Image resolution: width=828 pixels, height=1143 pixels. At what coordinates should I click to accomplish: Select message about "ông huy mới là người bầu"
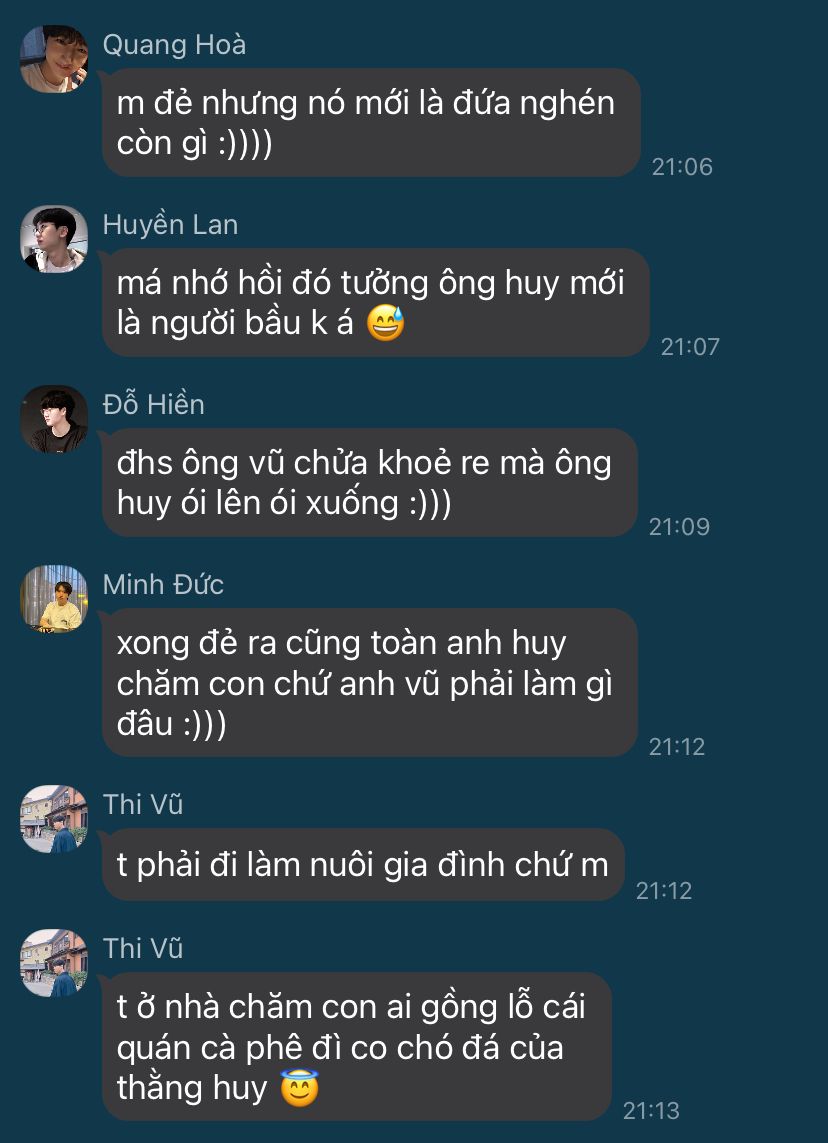click(x=375, y=303)
